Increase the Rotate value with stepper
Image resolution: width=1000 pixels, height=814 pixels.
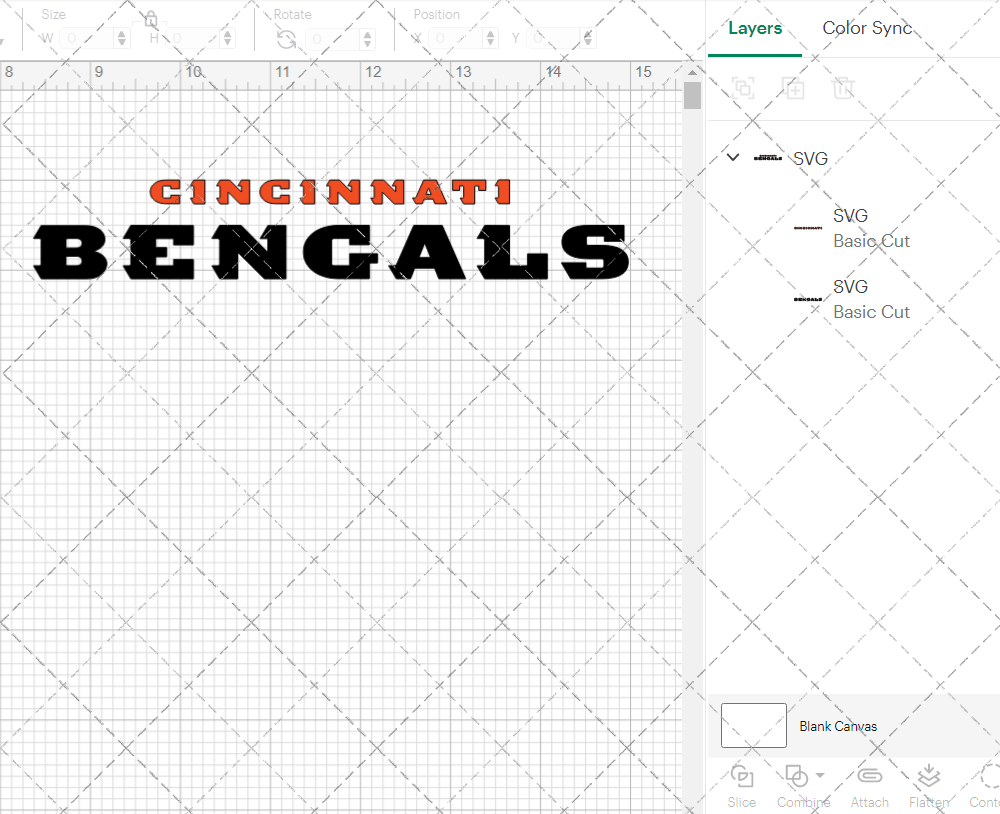pos(368,34)
